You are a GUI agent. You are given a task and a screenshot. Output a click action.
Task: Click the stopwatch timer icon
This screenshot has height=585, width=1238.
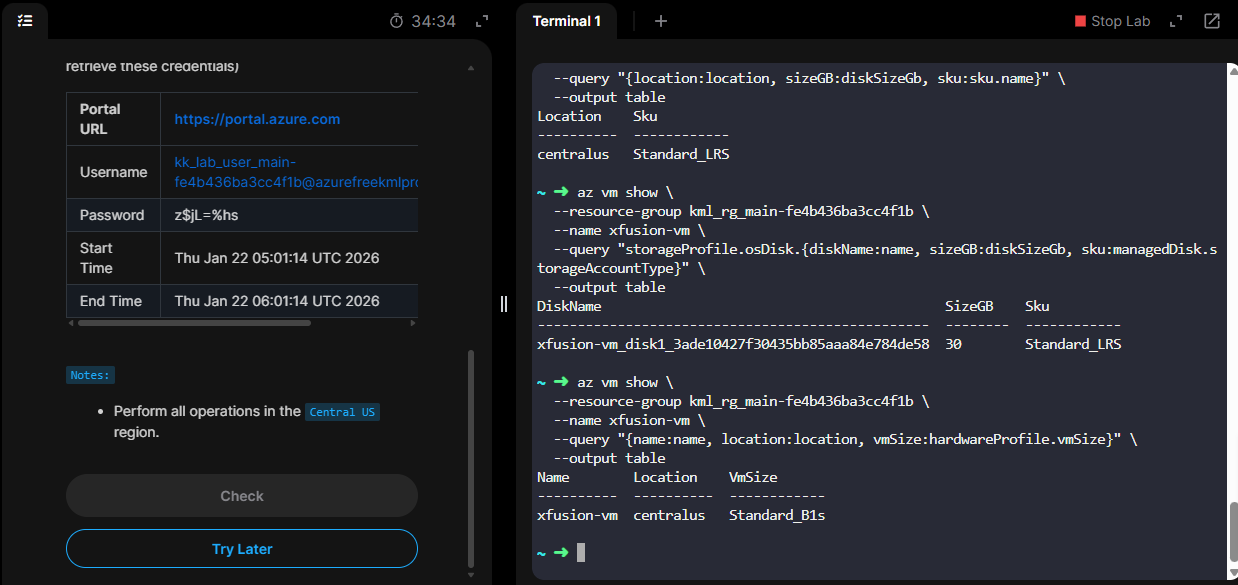tap(397, 21)
